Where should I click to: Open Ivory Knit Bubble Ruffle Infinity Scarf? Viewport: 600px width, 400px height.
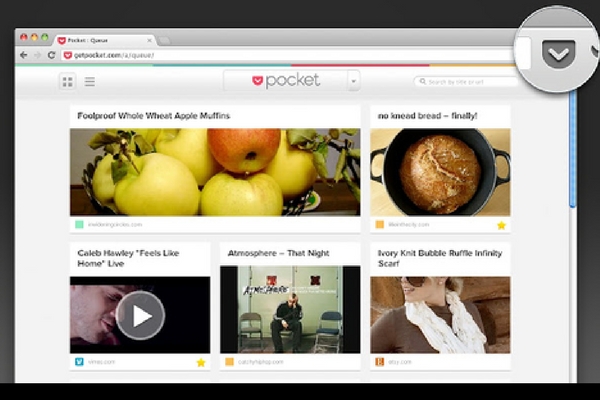(x=440, y=258)
